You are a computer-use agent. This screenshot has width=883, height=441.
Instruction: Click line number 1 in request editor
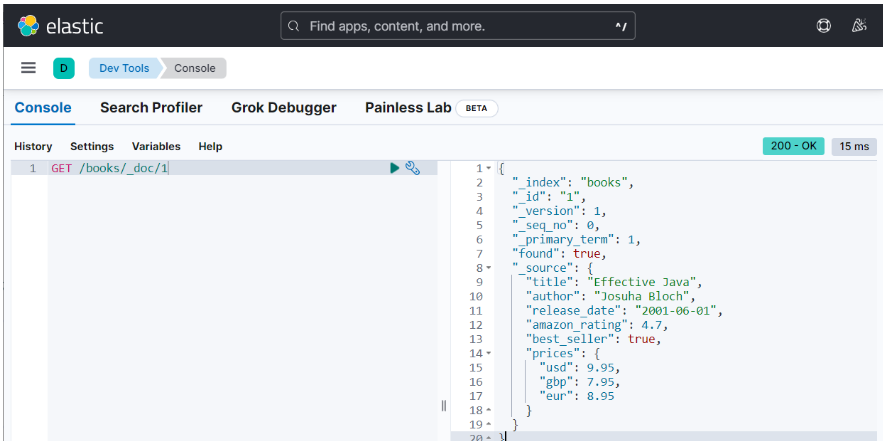click(33, 168)
